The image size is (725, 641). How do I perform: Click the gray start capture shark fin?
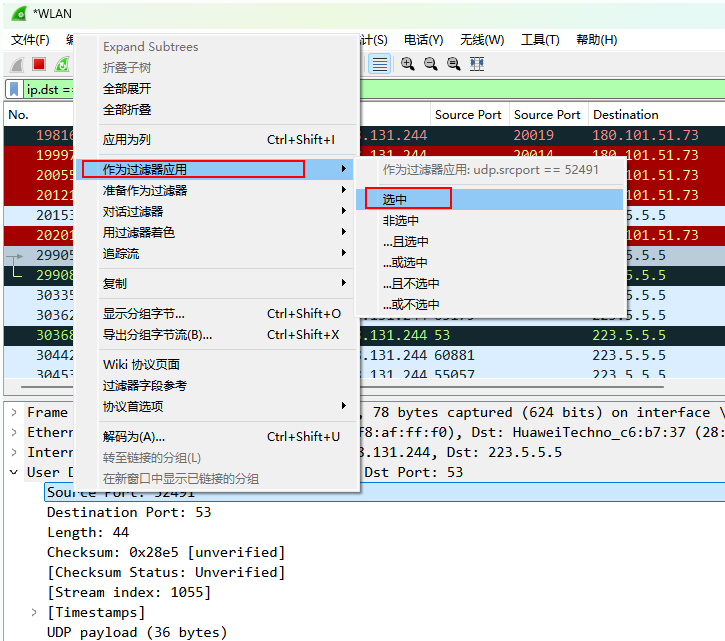coord(17,64)
